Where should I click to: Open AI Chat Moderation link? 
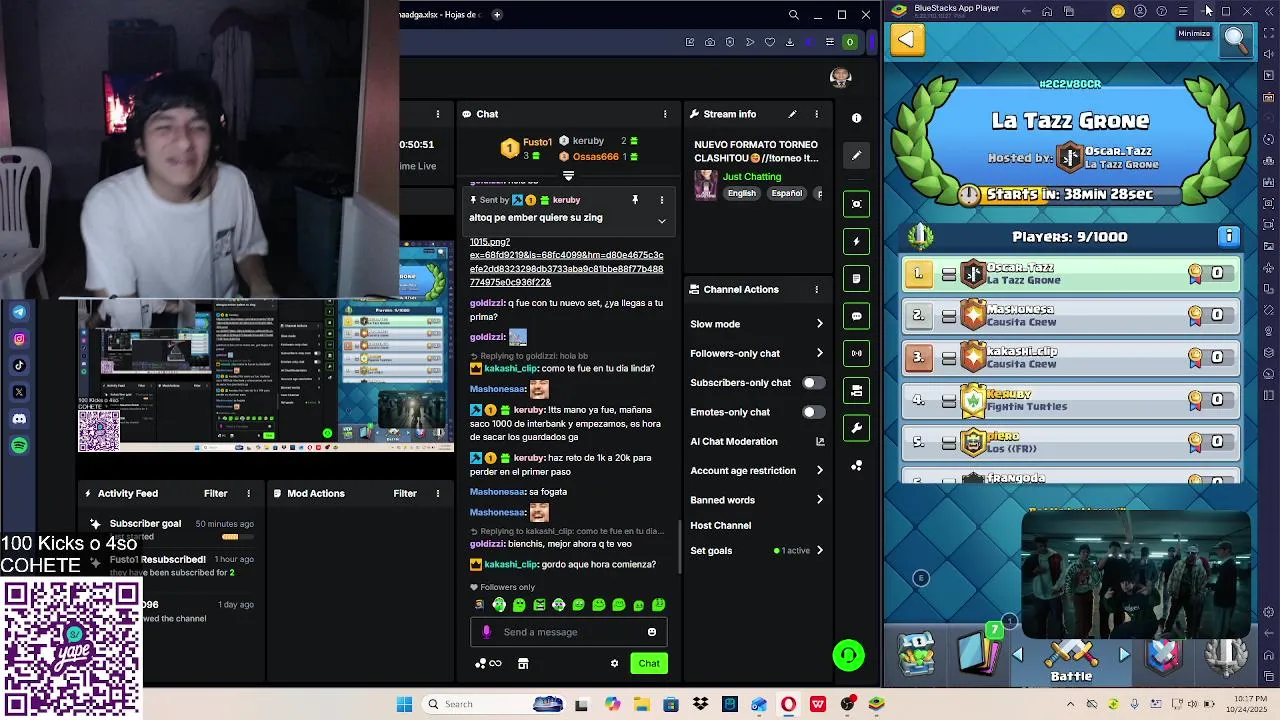click(757, 441)
